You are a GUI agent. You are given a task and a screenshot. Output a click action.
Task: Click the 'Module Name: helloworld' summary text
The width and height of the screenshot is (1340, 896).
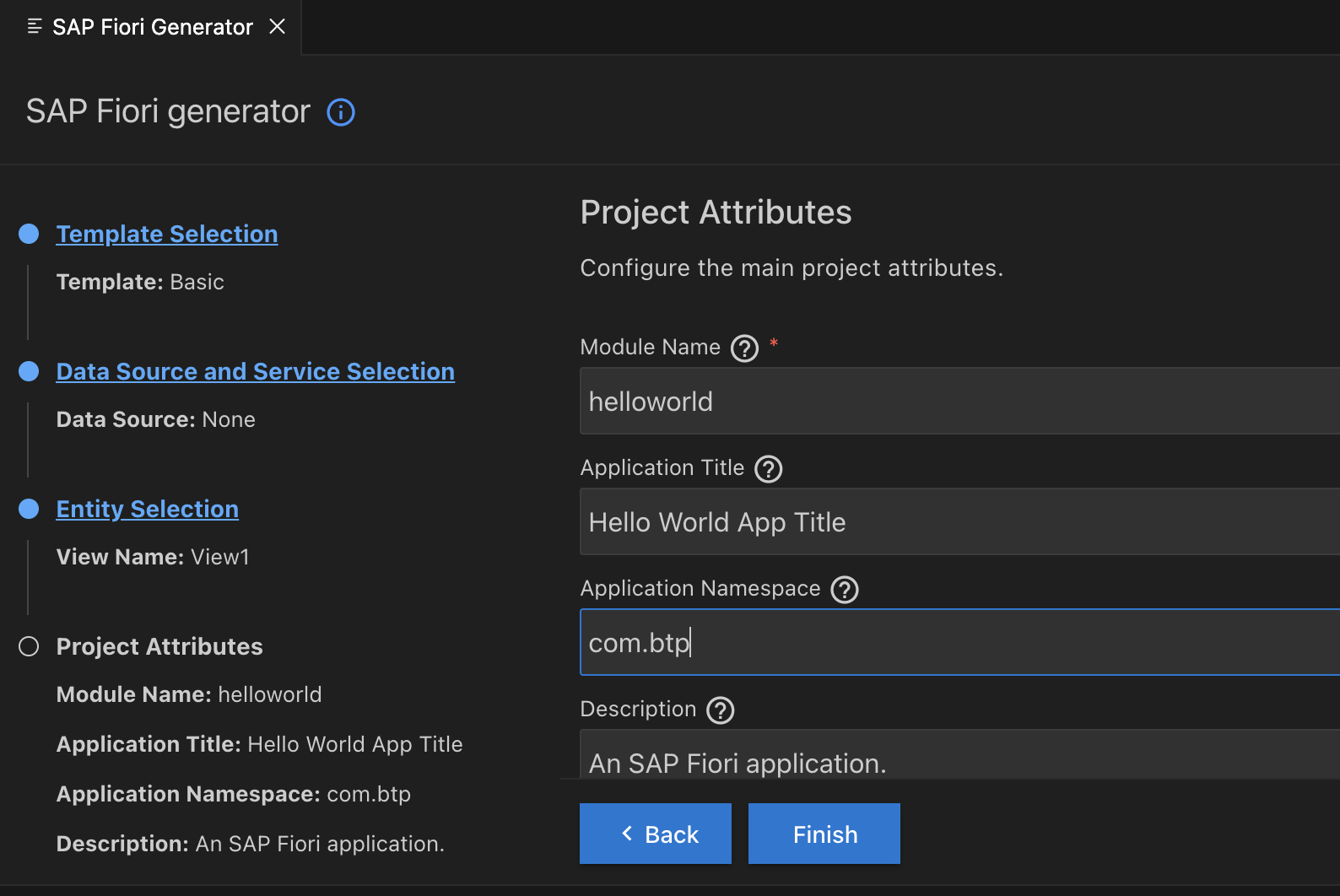click(189, 694)
